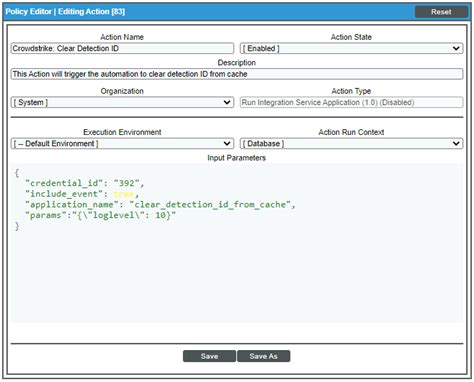Click the params loglevel line
This screenshot has width=474, height=382.
[100, 215]
